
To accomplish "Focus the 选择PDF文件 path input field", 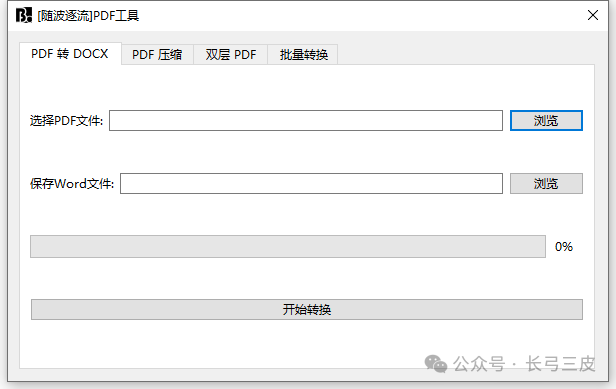I will 306,121.
